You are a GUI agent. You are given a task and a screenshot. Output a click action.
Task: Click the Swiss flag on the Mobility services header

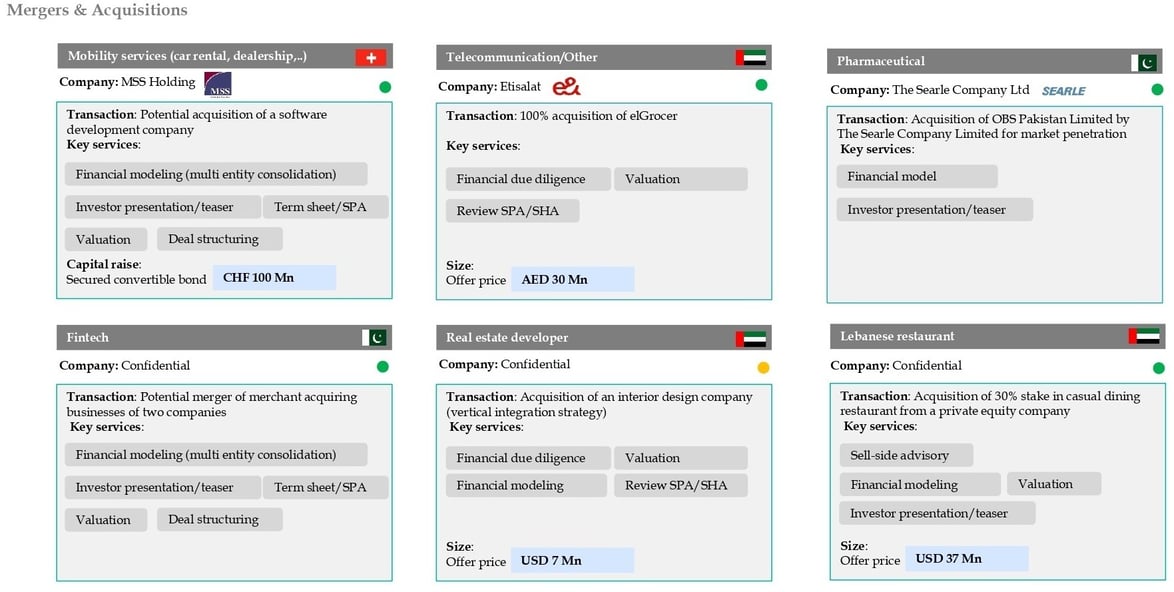click(371, 58)
